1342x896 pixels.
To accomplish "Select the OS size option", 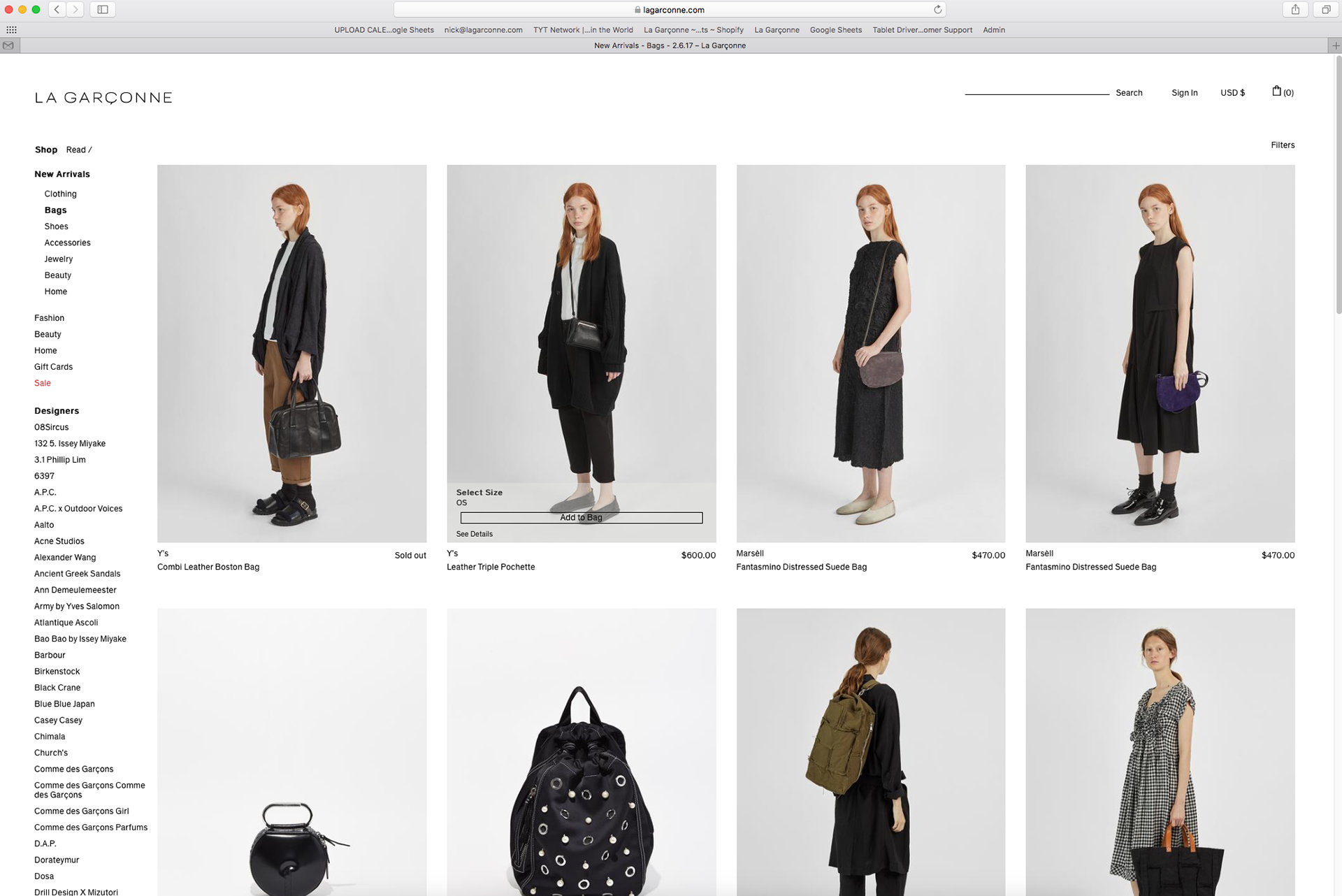I will point(461,503).
